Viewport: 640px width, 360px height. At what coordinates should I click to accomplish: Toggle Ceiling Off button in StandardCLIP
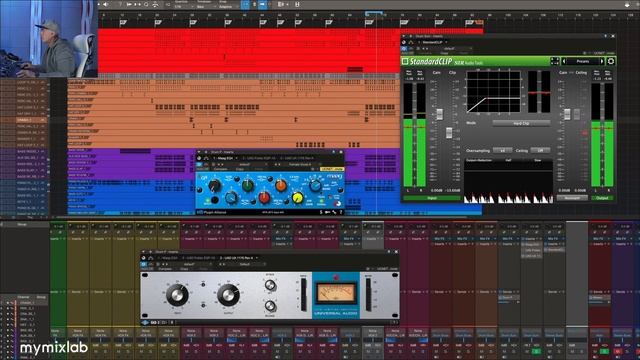(x=540, y=151)
